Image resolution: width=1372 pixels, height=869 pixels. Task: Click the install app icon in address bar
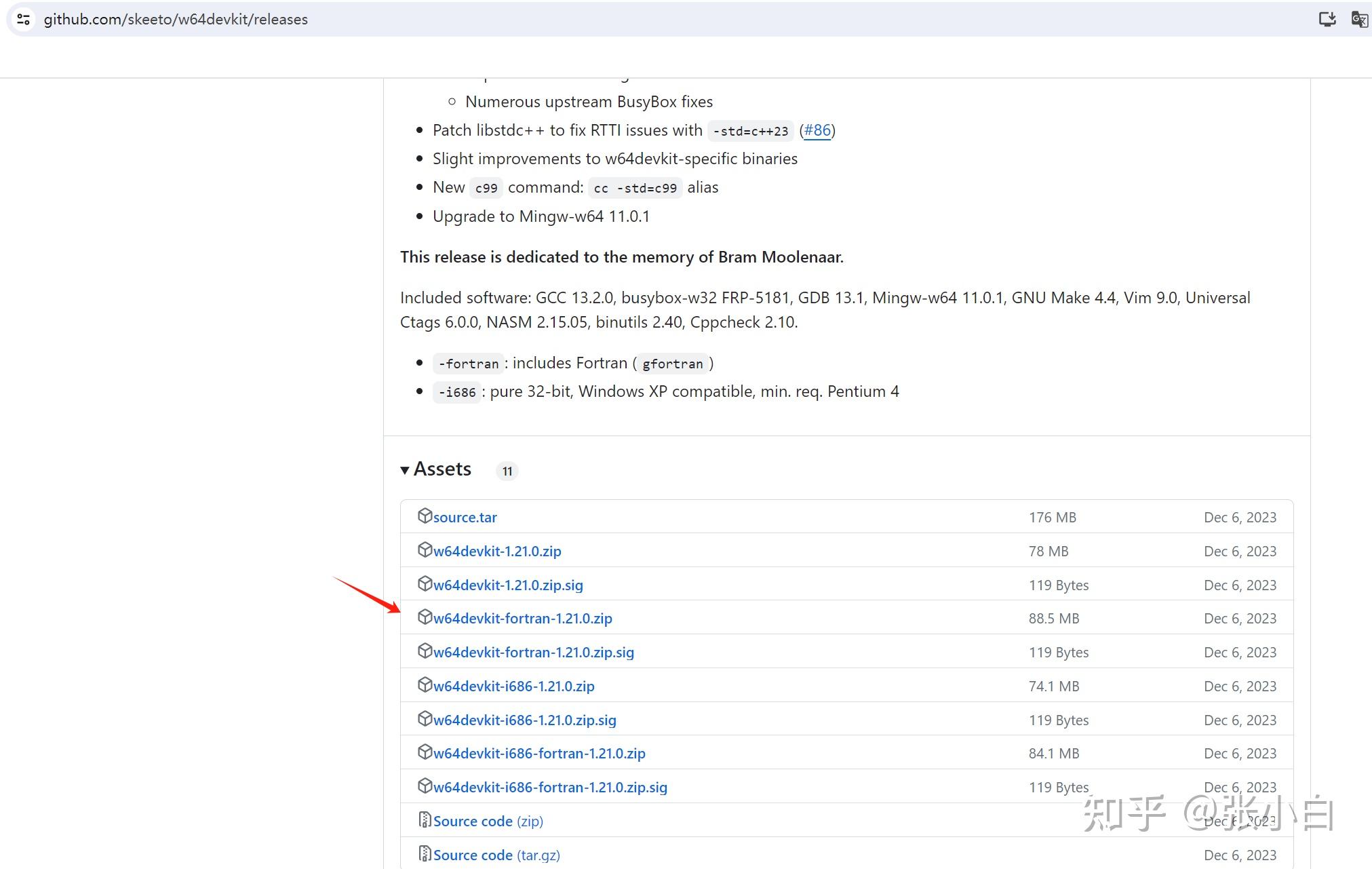(x=1327, y=19)
